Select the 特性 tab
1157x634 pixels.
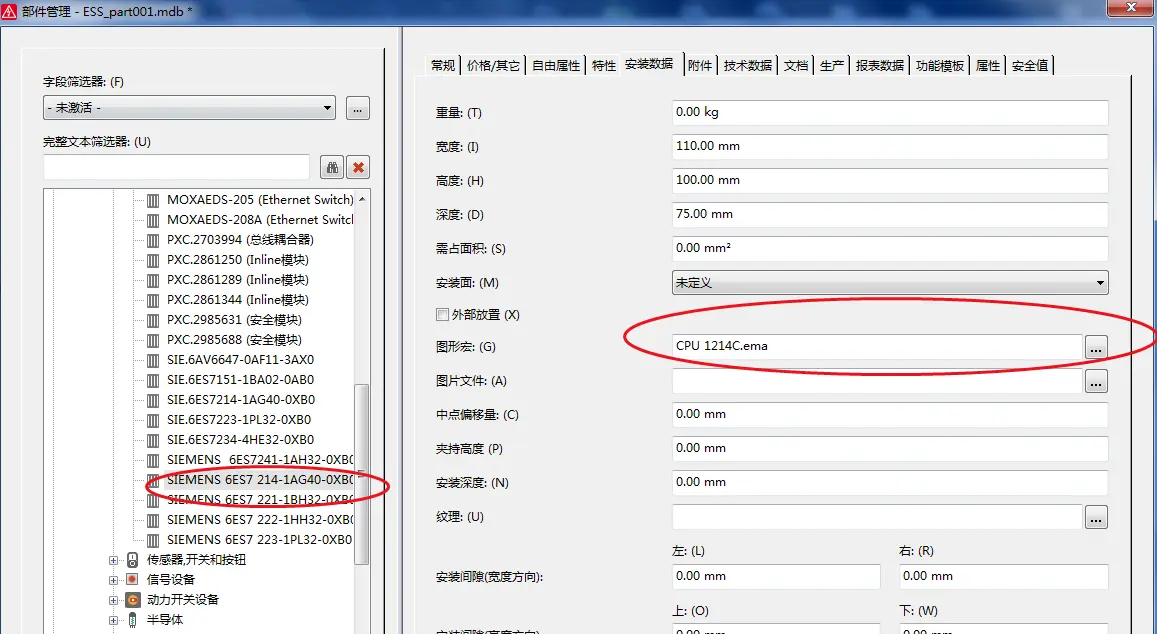[x=604, y=66]
